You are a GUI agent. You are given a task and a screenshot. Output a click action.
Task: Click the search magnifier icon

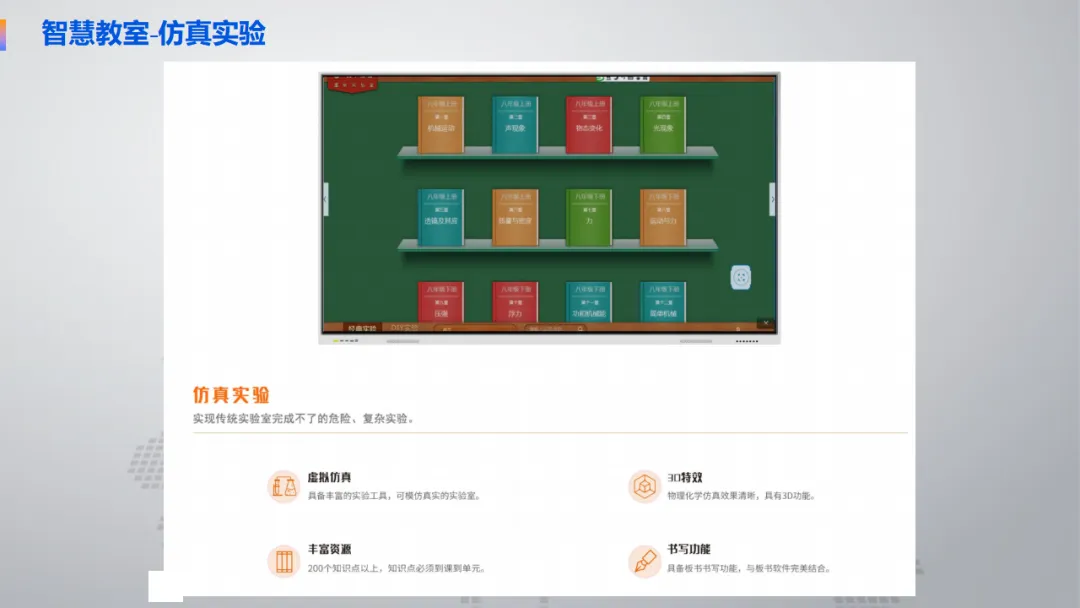581,329
